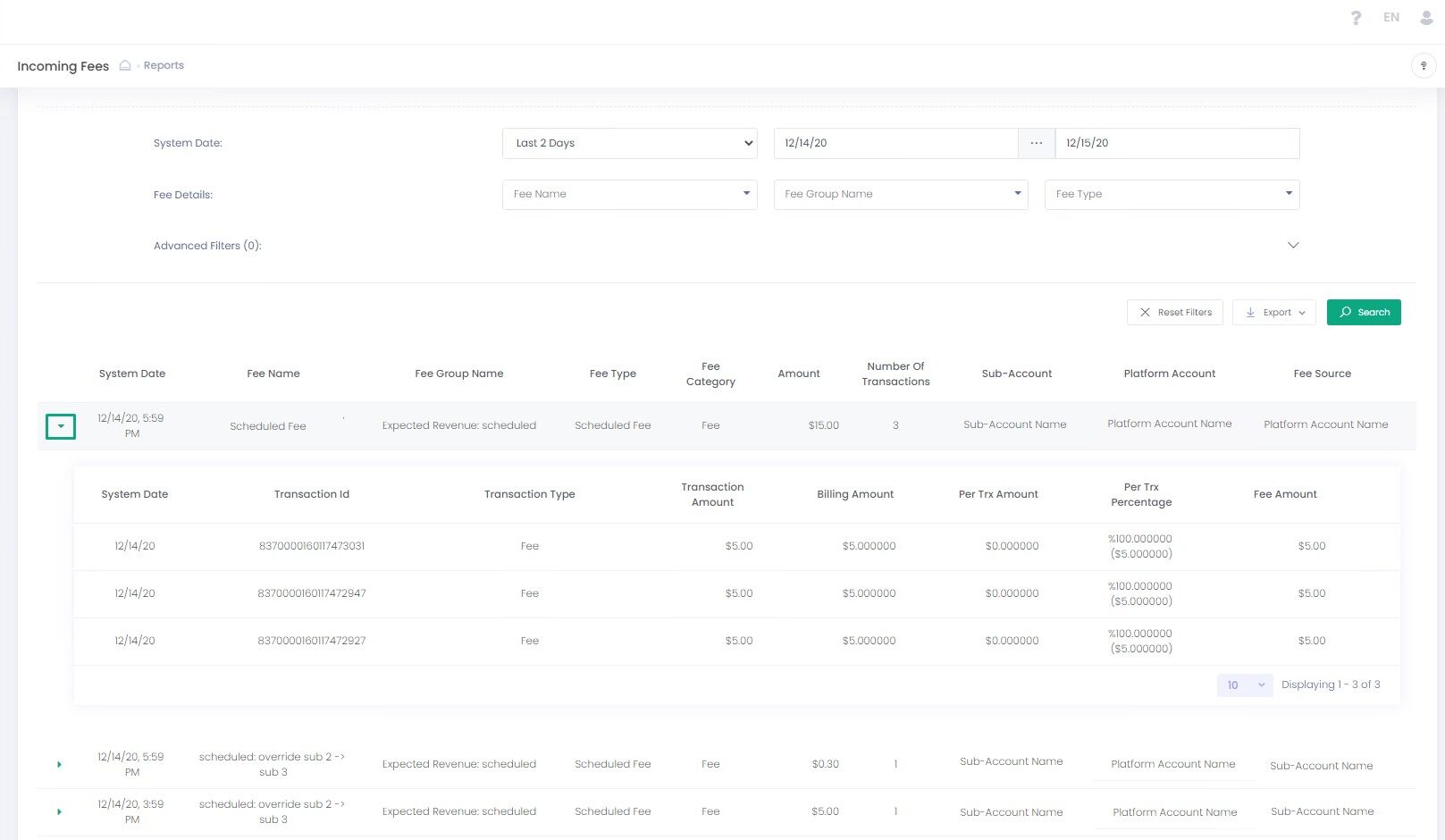Open the Reports breadcrumb link
The width and height of the screenshot is (1445, 840).
point(164,65)
